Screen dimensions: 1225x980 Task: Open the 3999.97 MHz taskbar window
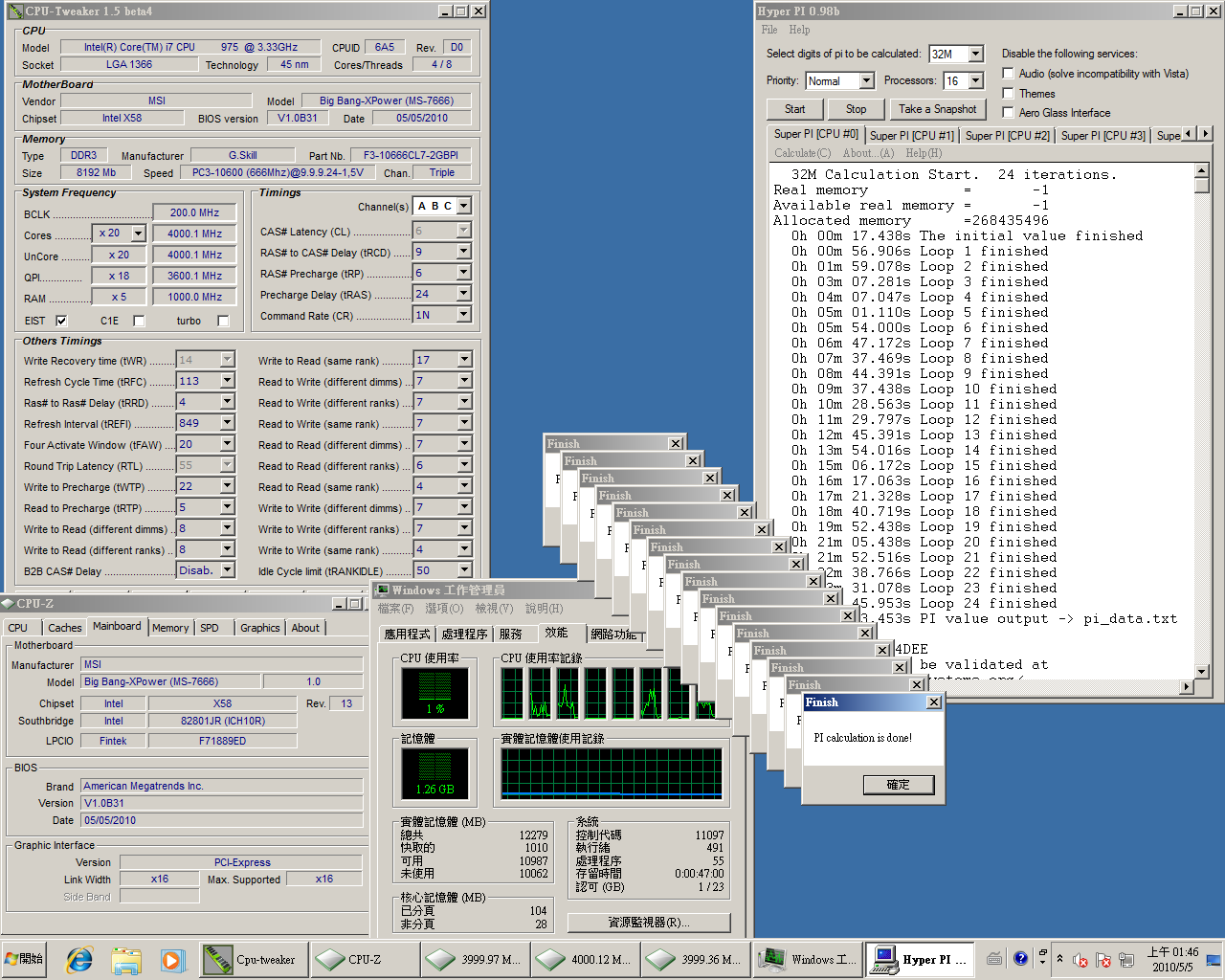475,959
